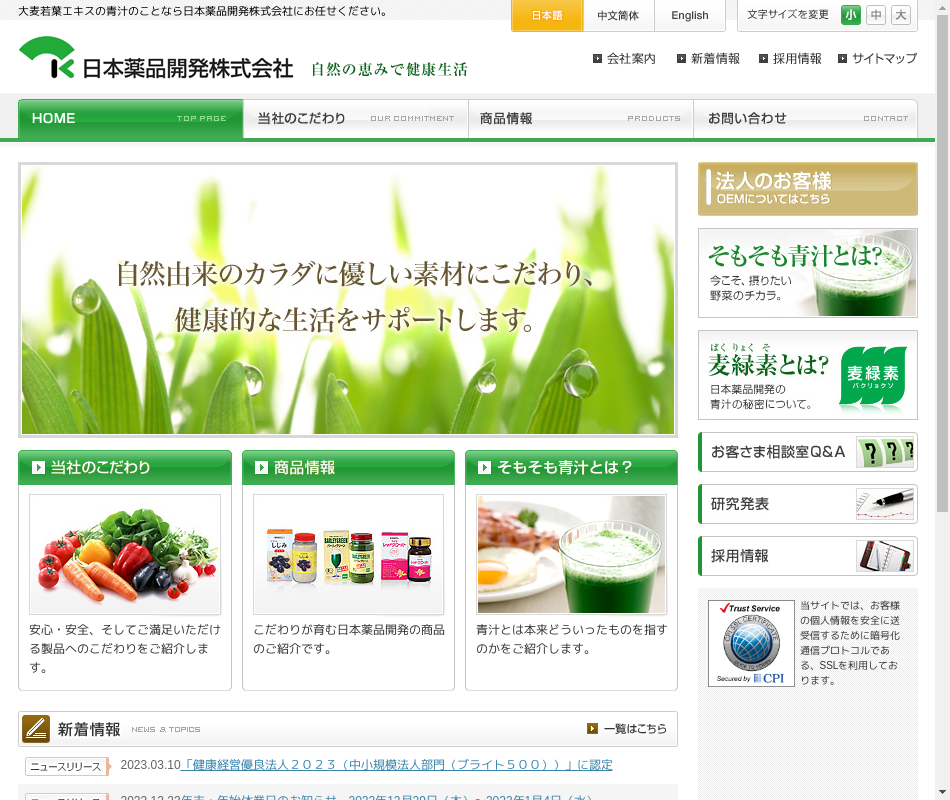Select the HOME navigation tab

tap(131, 119)
